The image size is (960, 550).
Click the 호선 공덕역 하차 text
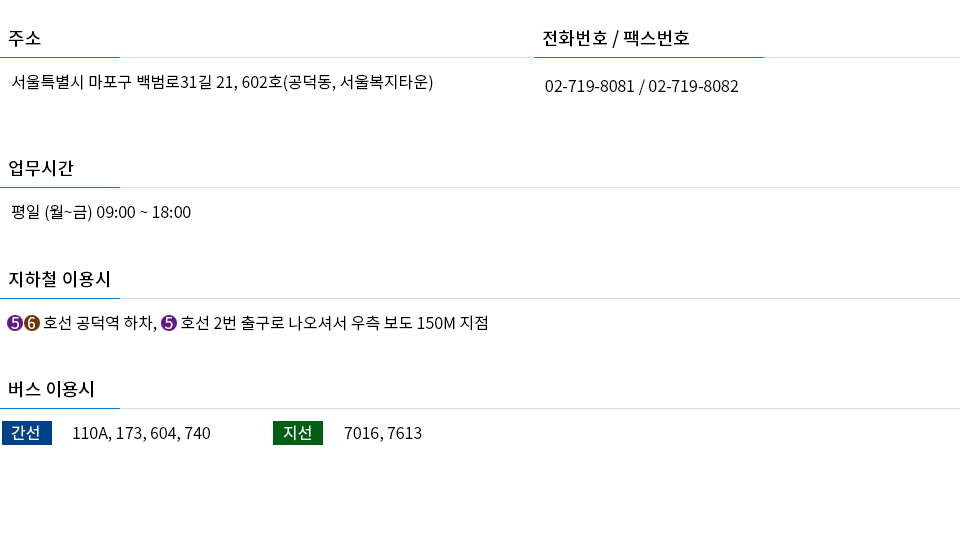pyautogui.click(x=100, y=323)
